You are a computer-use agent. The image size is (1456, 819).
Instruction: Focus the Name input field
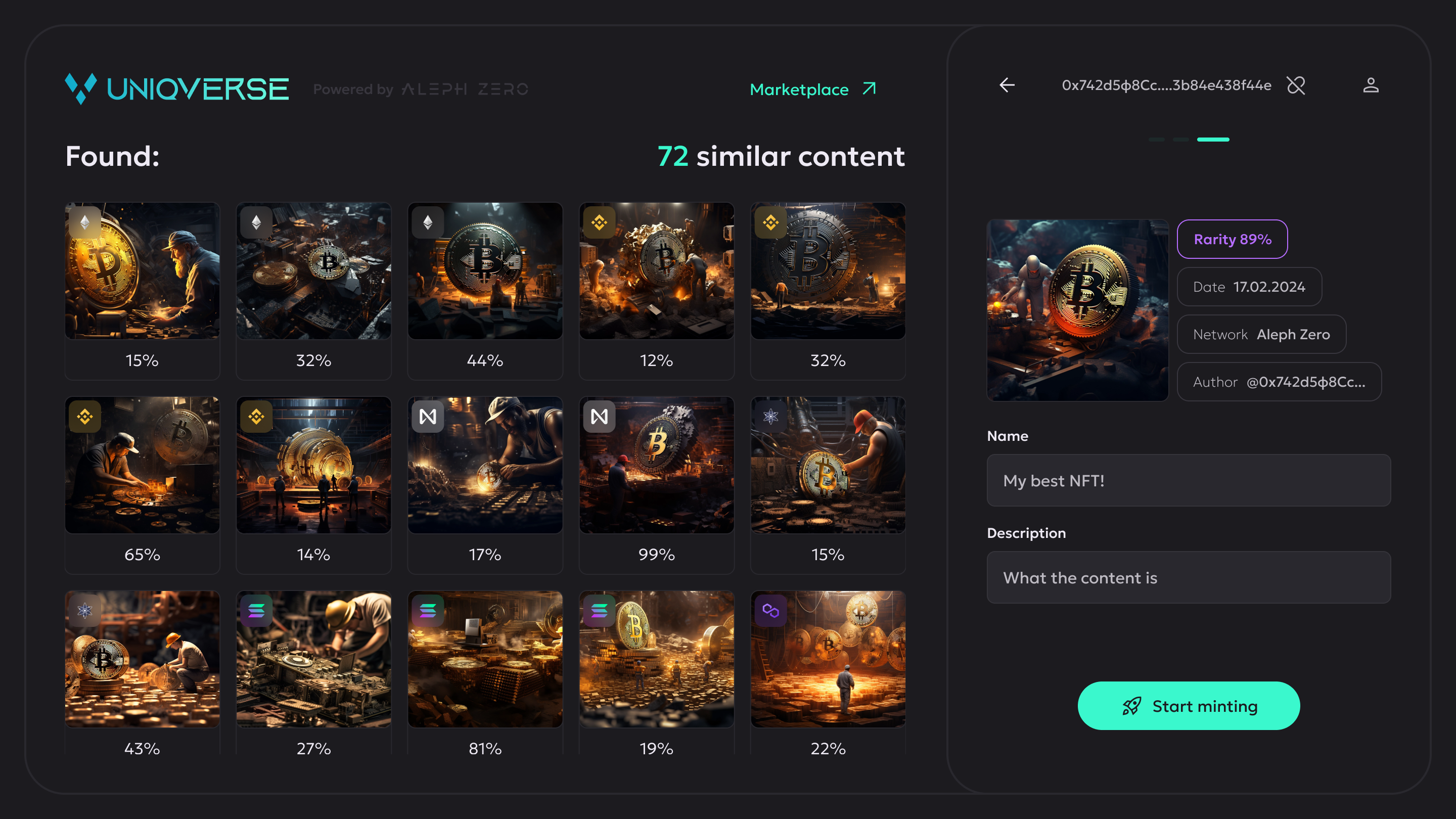[1188, 480]
